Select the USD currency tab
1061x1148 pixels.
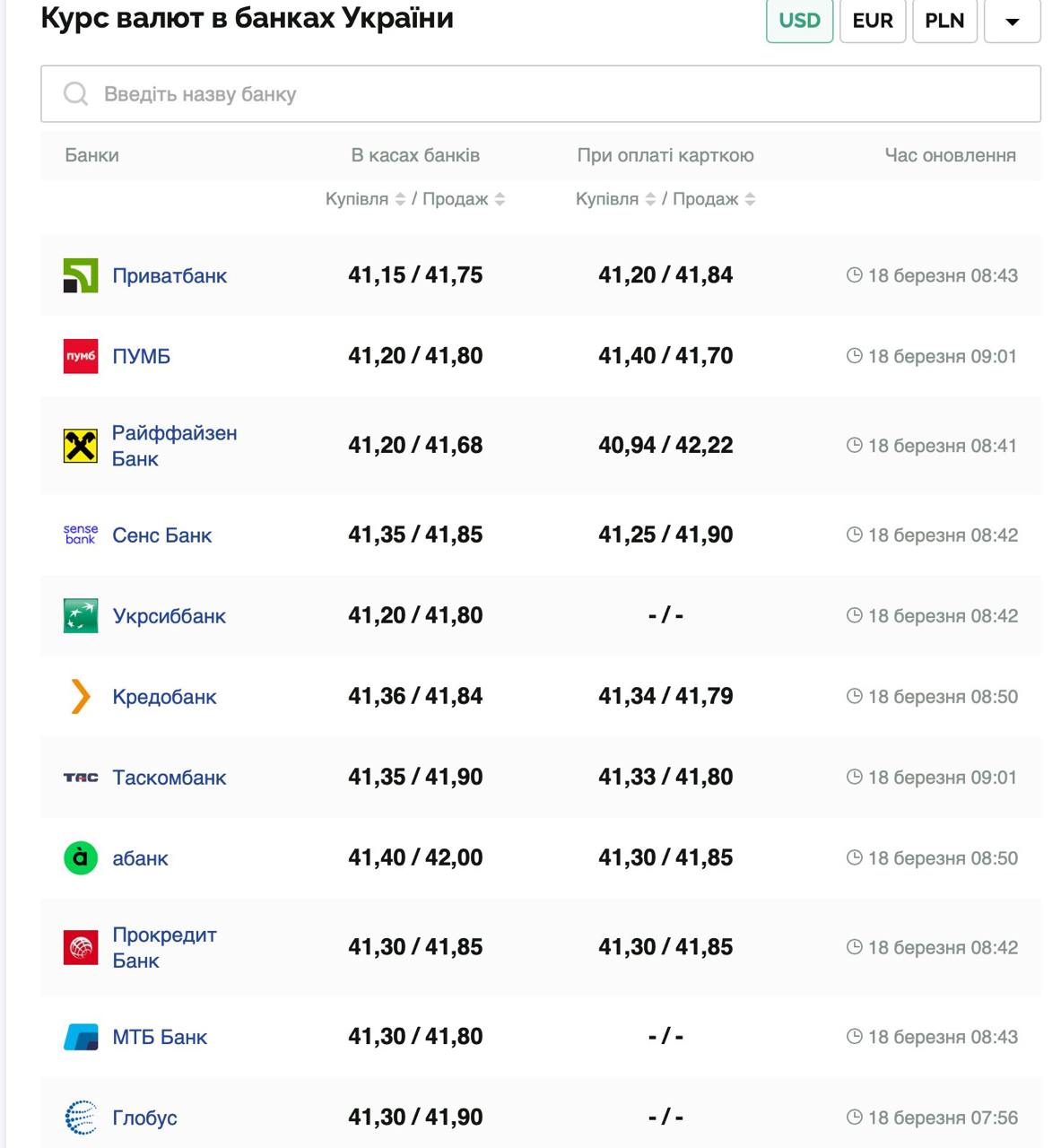[x=799, y=21]
